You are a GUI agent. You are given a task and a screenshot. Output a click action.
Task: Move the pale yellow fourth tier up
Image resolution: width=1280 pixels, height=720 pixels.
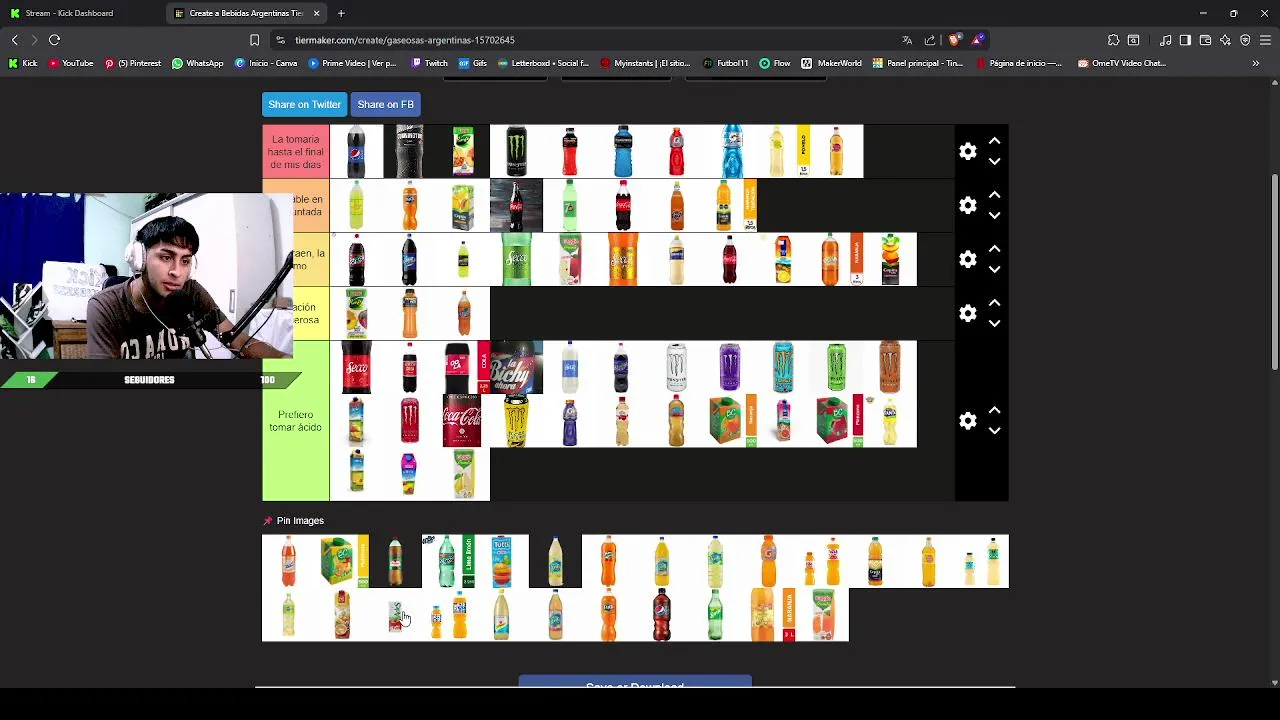coord(994,303)
